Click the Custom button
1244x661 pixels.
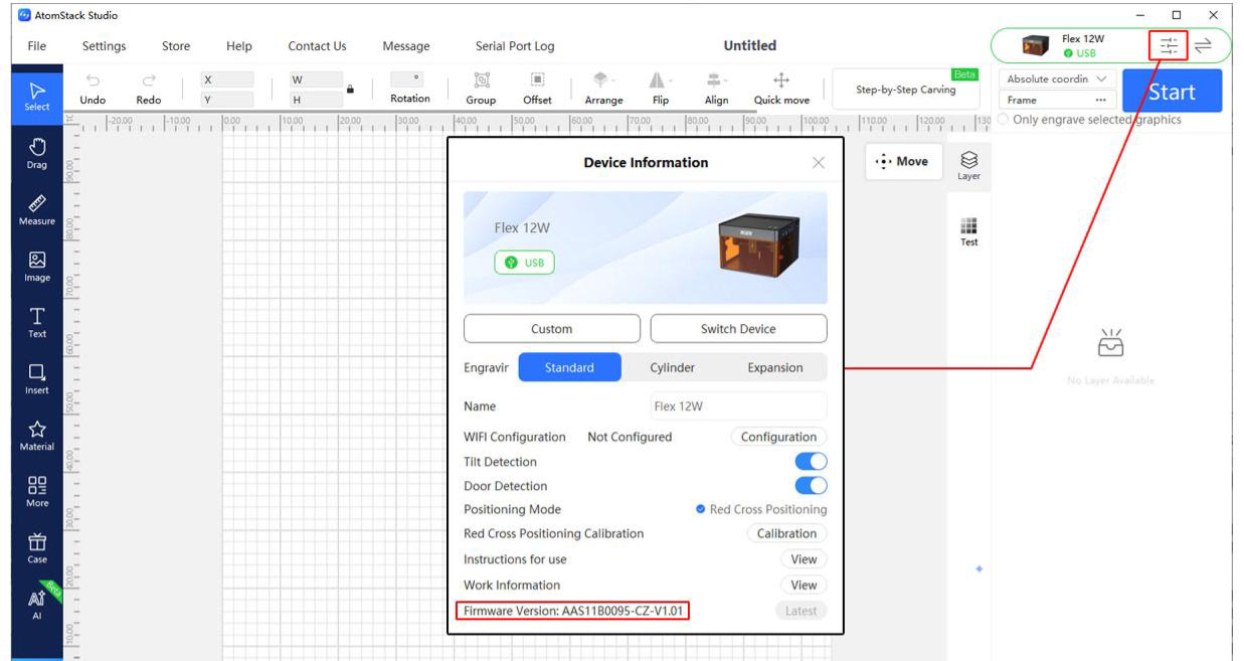point(552,329)
